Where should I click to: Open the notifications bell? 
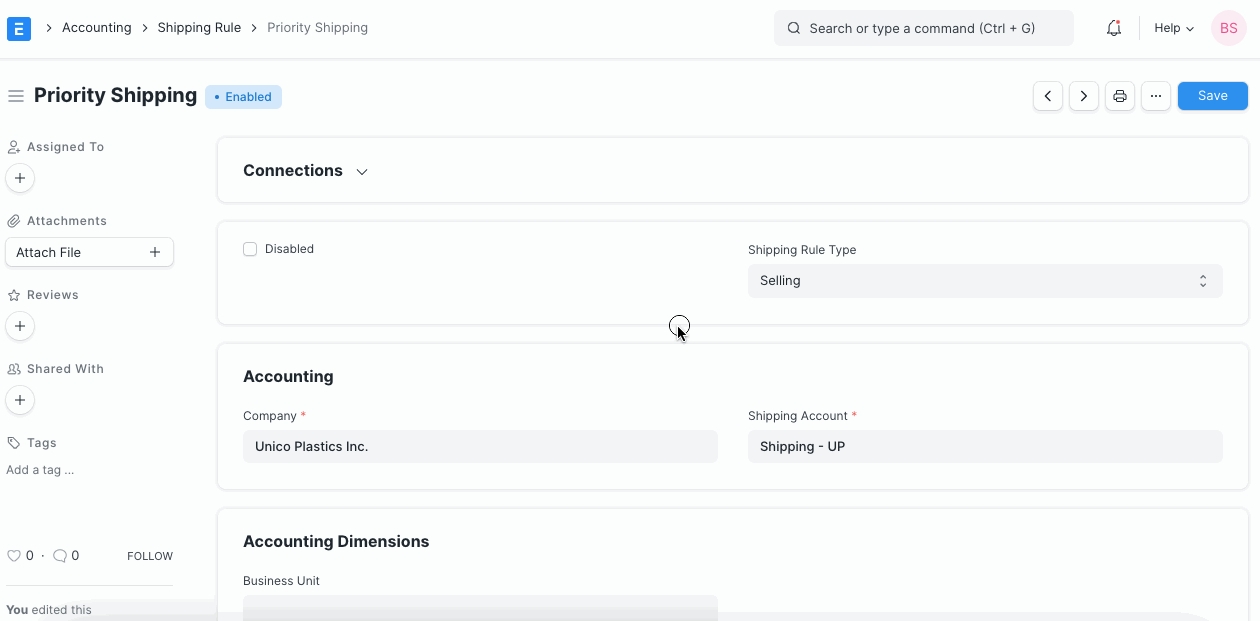point(1113,28)
